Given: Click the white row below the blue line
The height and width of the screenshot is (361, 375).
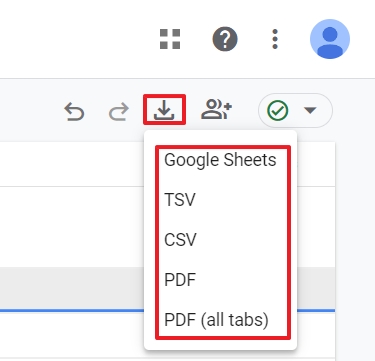Looking at the screenshot, I should pyautogui.click(x=72, y=335).
